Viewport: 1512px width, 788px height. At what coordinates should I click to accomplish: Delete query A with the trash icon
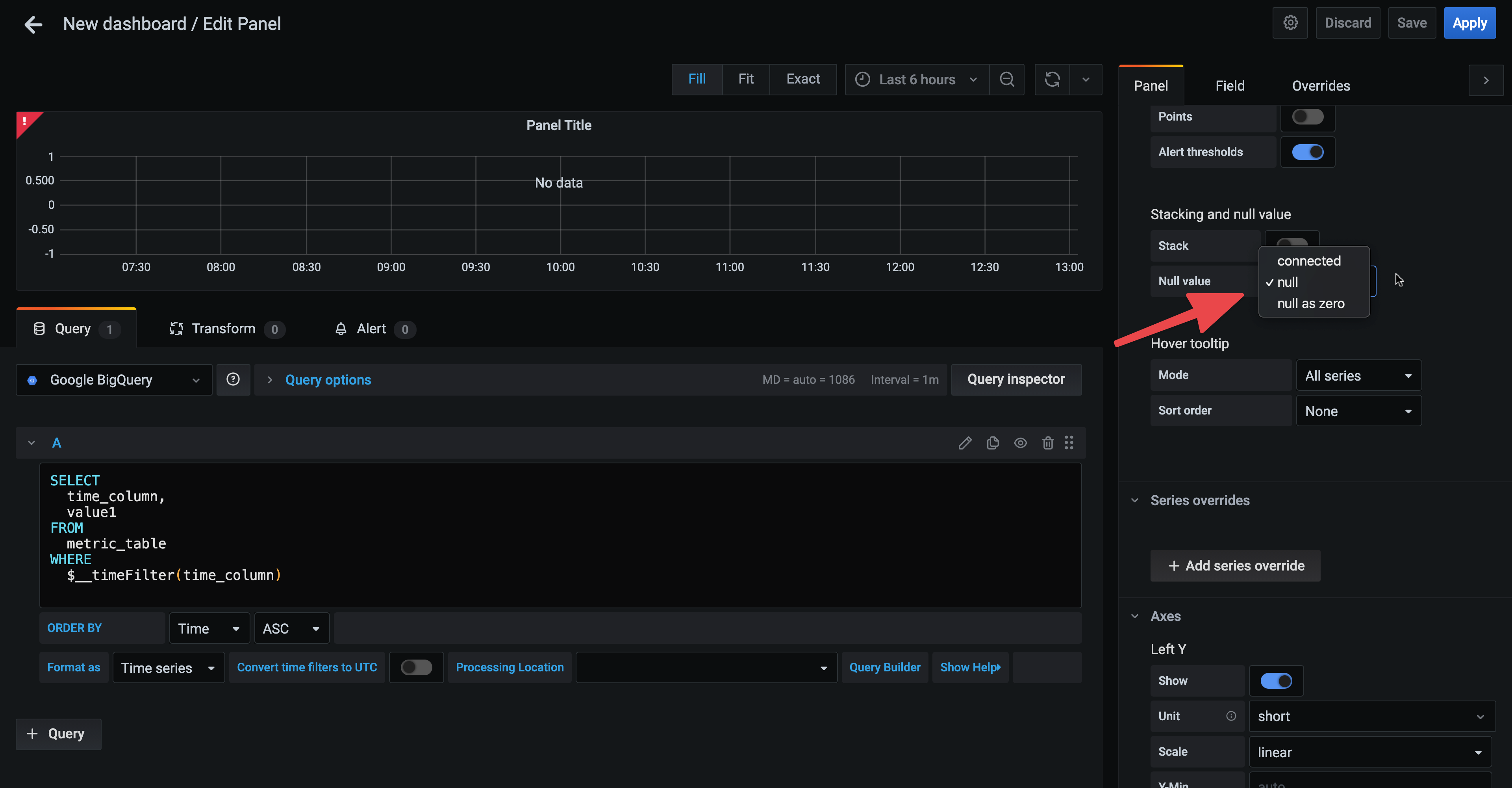coord(1048,443)
